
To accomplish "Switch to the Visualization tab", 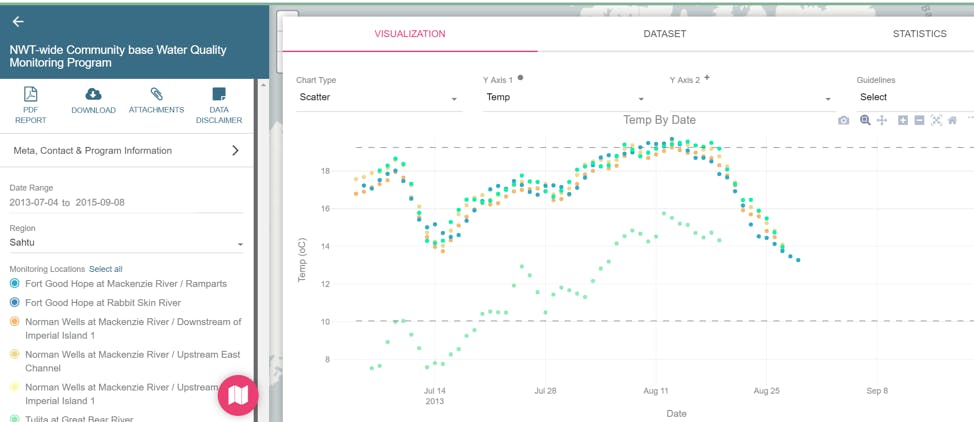I will (410, 34).
